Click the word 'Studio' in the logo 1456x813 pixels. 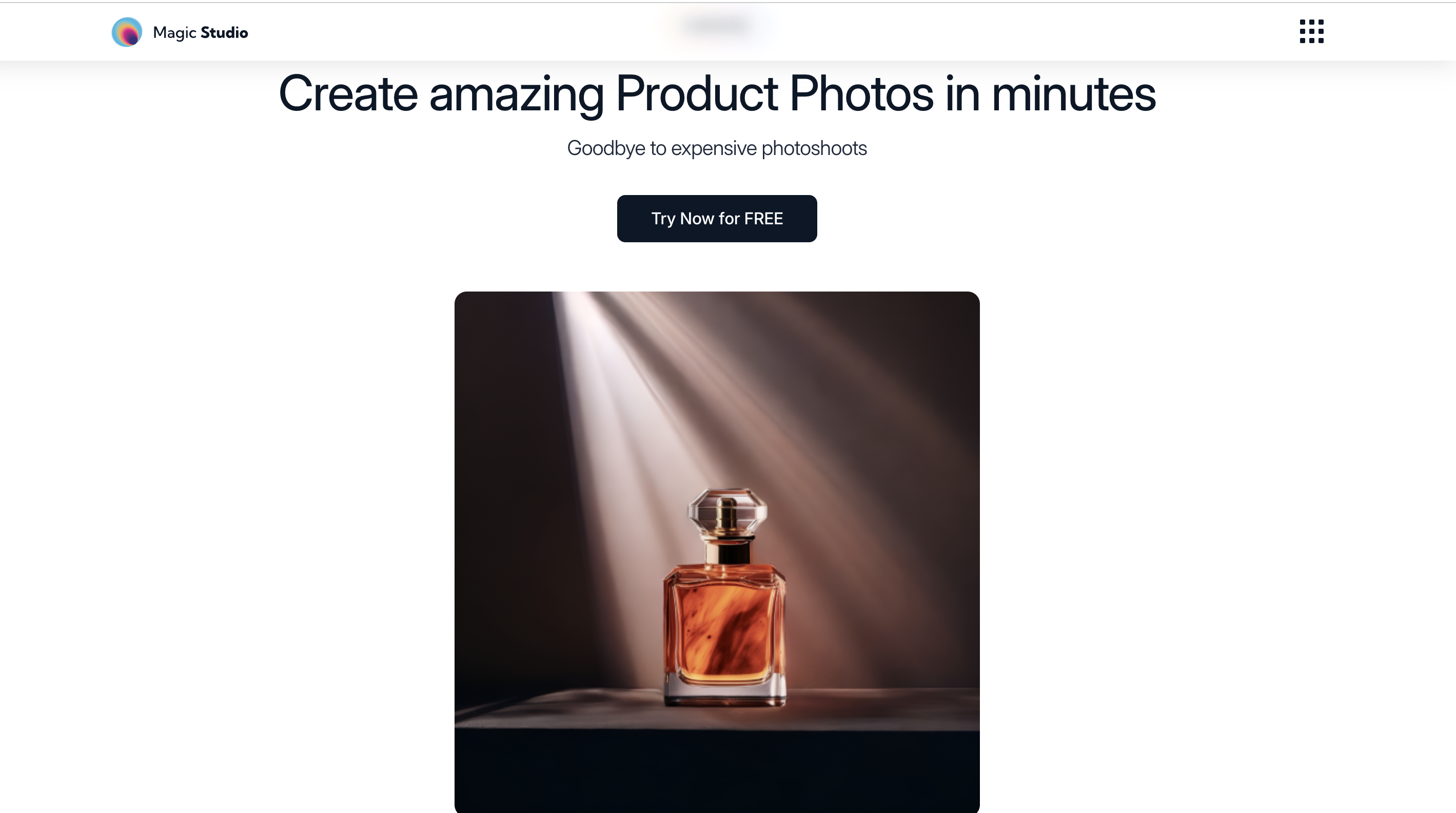224,33
